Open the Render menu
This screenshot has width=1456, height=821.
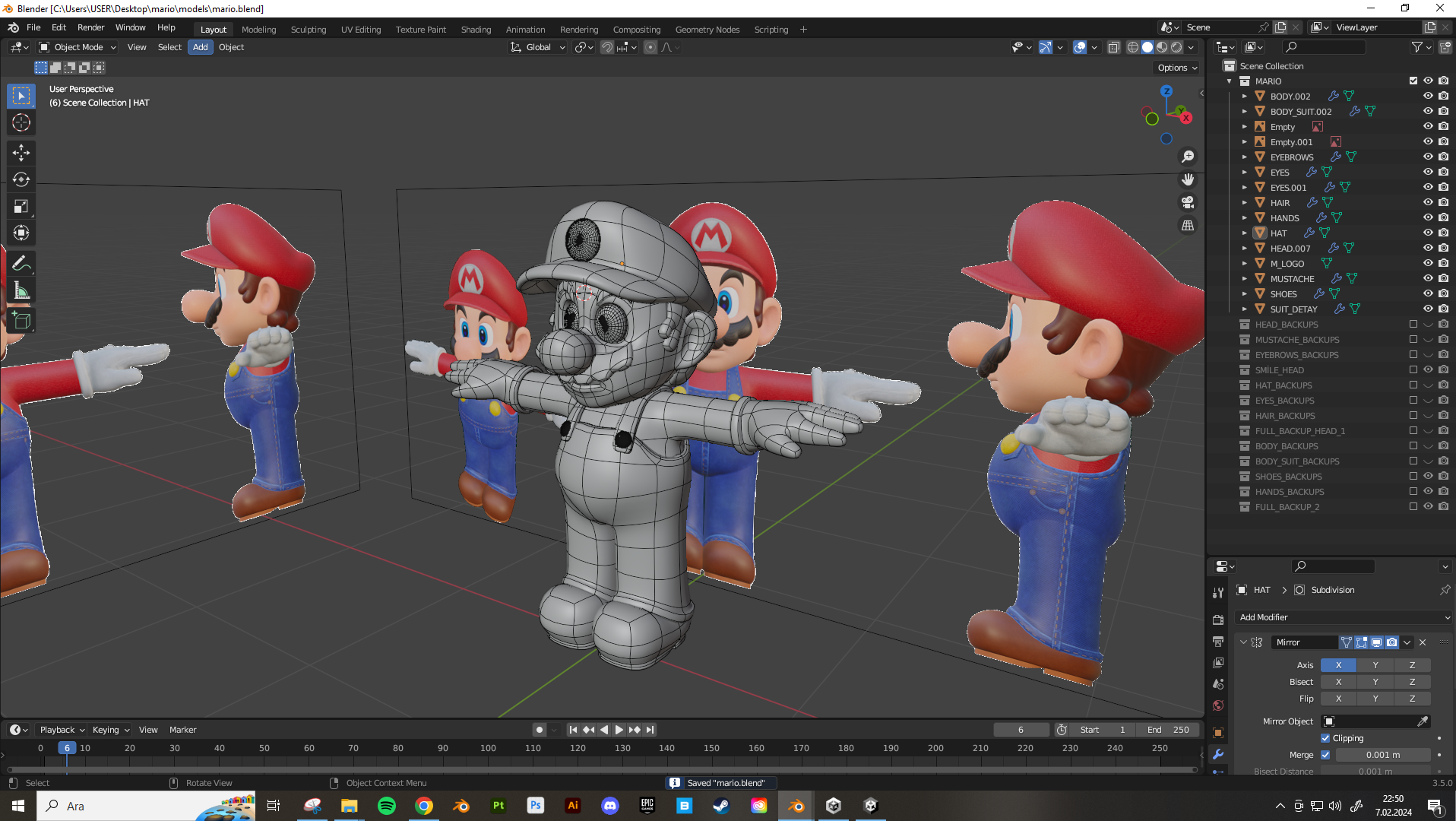91,27
